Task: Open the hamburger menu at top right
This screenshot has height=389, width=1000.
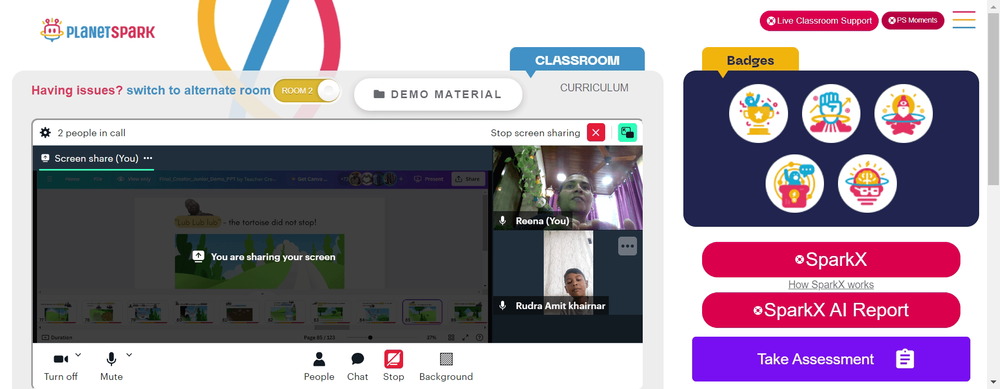Action: (x=964, y=20)
